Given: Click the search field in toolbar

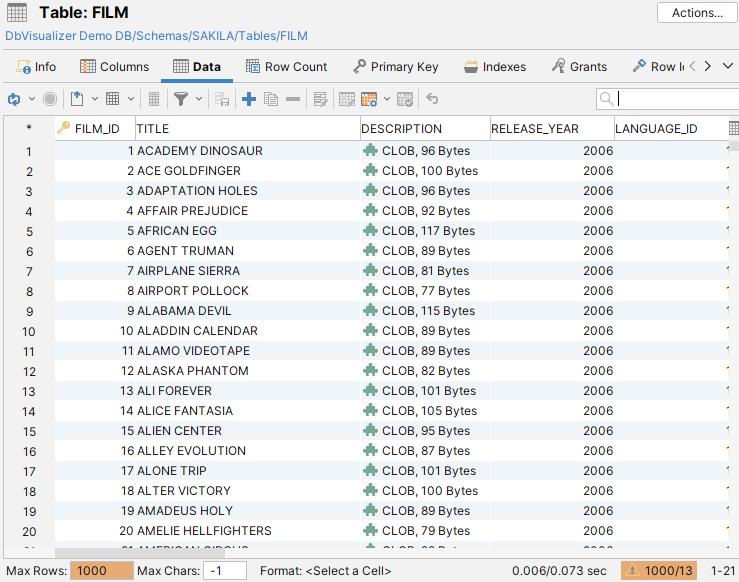Looking at the screenshot, I should (x=676, y=99).
